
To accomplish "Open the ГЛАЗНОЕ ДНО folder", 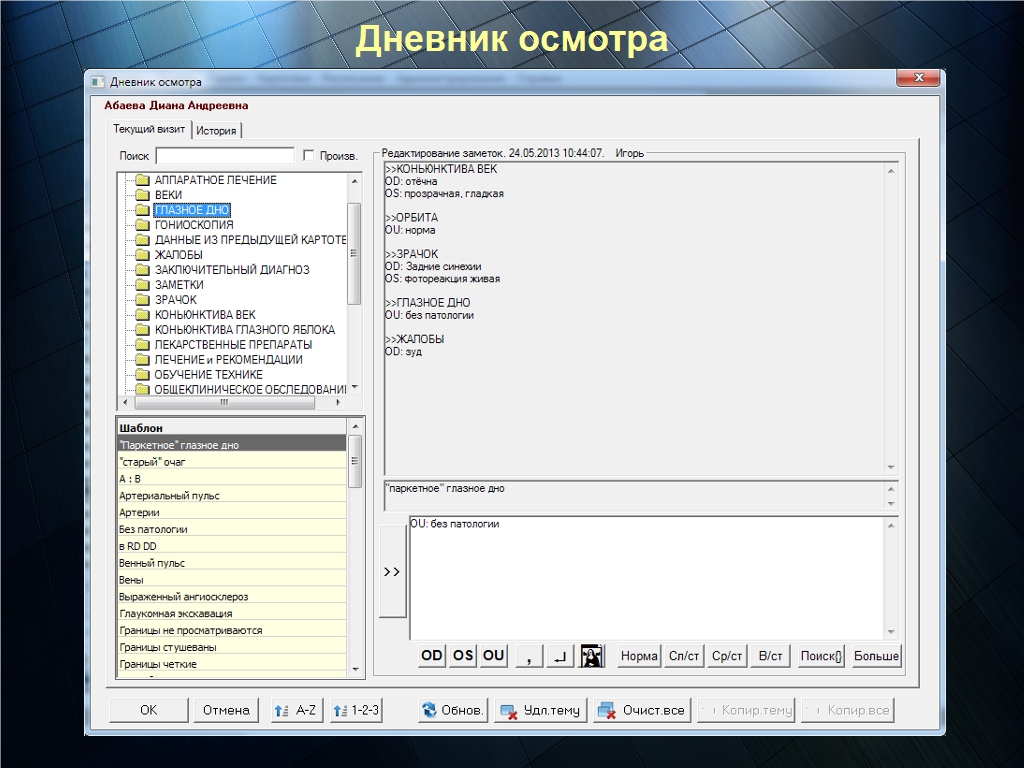I will coord(192,210).
